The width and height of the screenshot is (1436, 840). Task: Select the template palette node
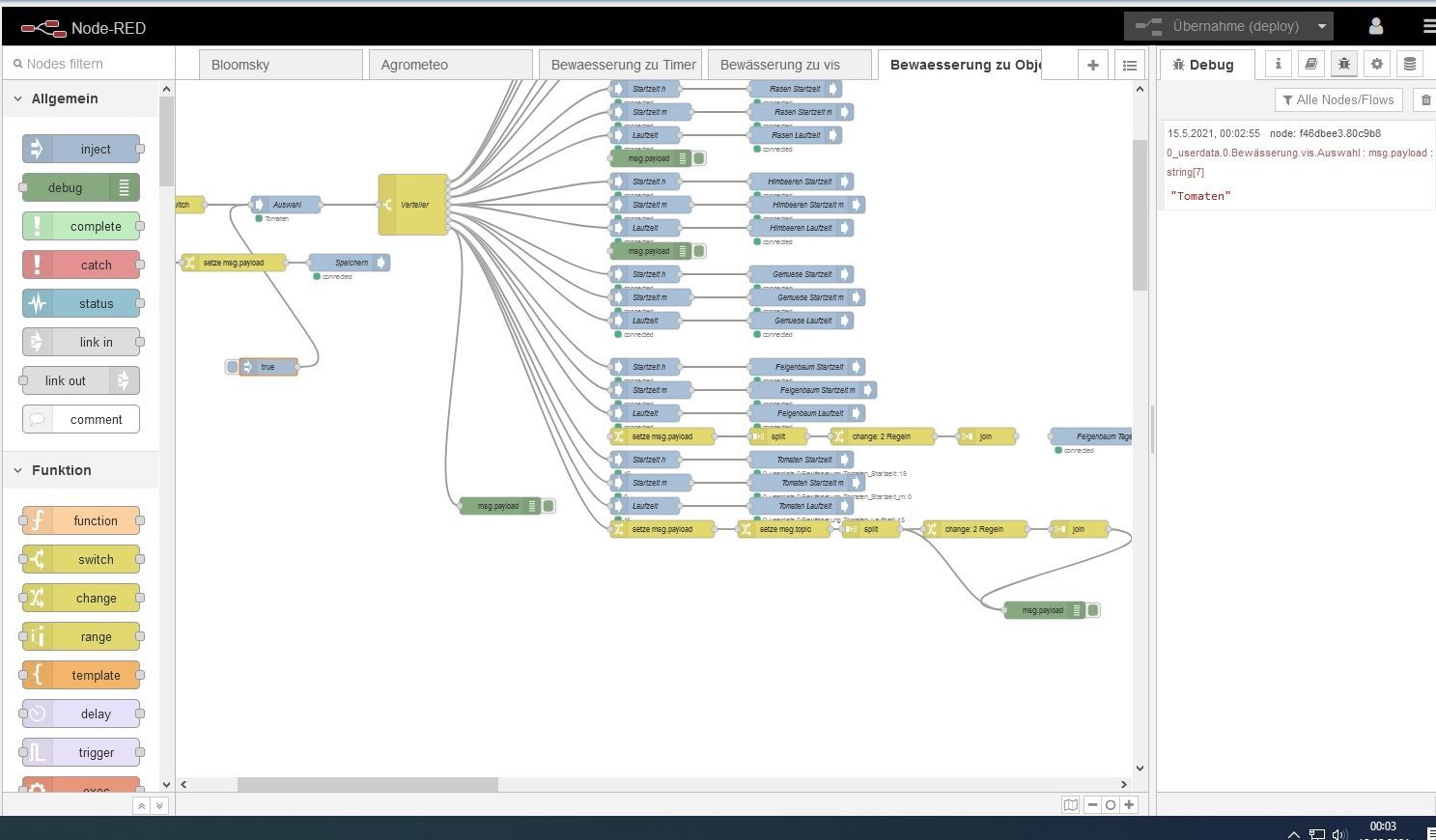coord(81,675)
